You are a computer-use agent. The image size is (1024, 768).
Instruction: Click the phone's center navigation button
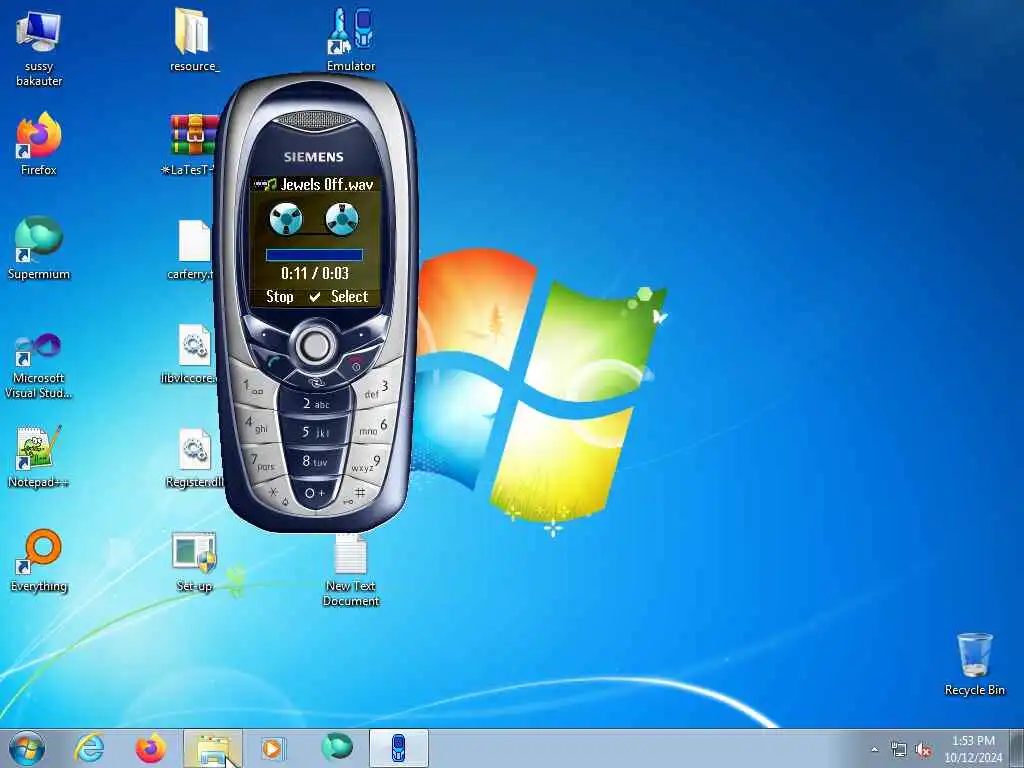(x=315, y=346)
